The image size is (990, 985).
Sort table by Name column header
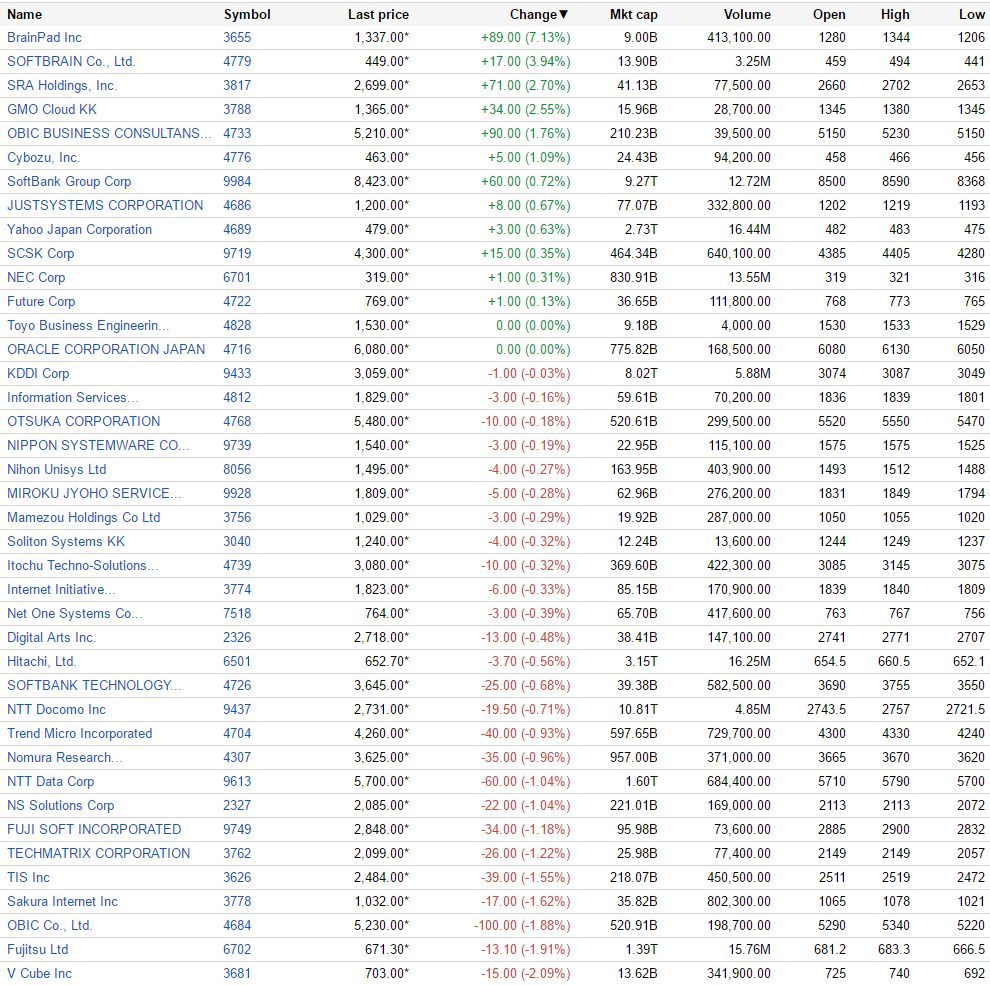(25, 14)
